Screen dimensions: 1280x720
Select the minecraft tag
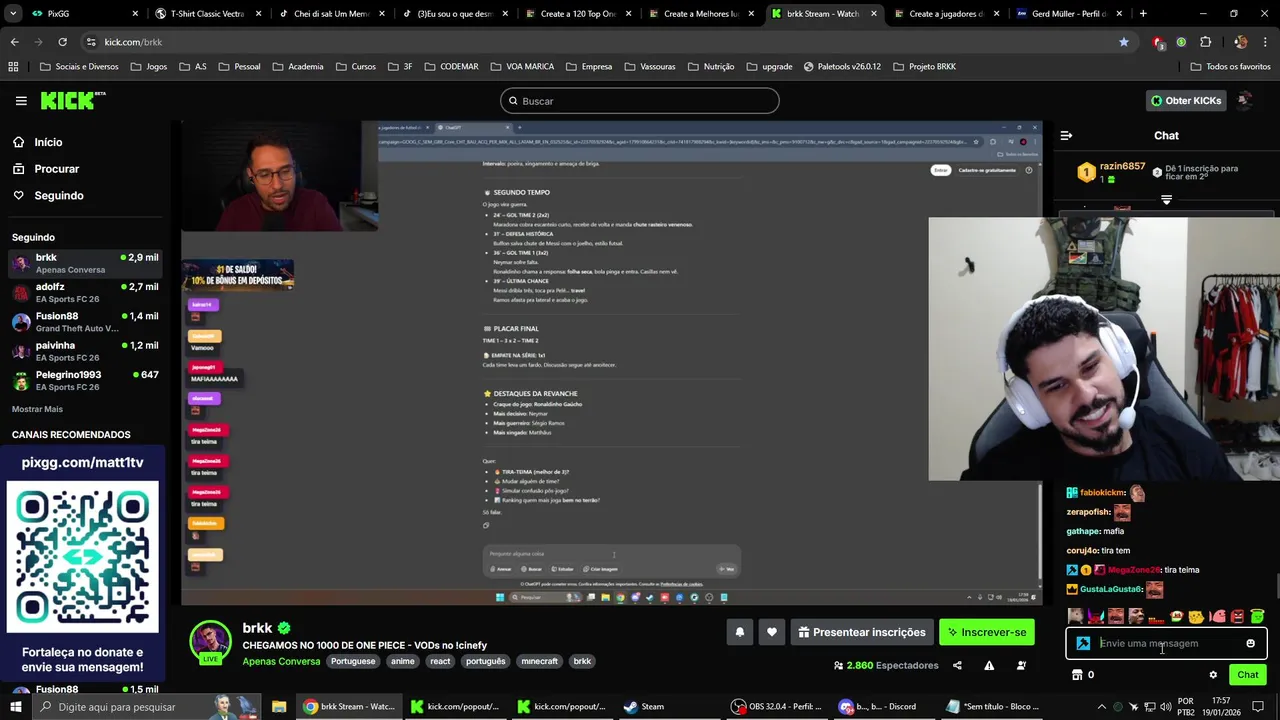coord(540,661)
